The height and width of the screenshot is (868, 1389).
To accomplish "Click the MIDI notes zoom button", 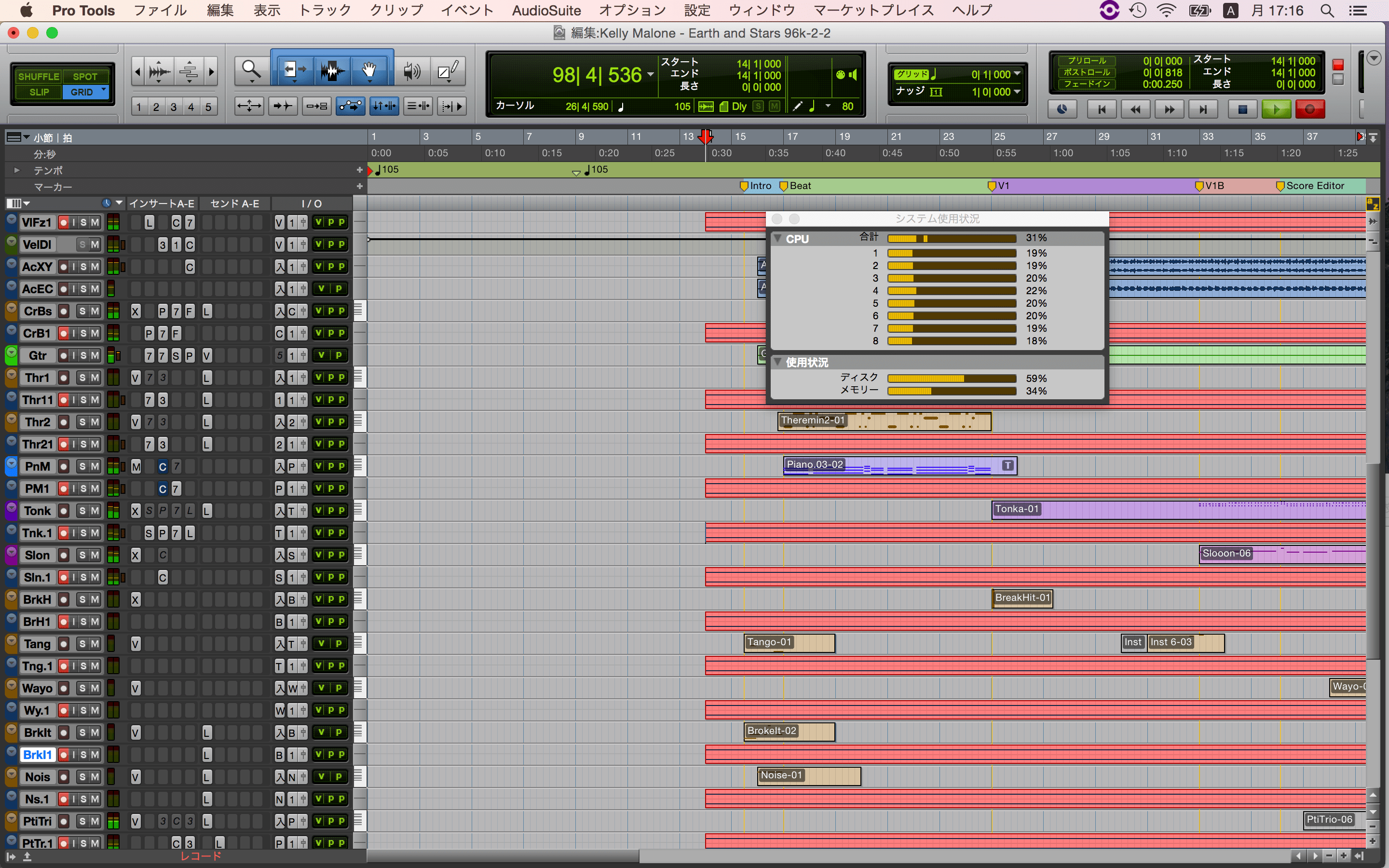I will (x=189, y=72).
